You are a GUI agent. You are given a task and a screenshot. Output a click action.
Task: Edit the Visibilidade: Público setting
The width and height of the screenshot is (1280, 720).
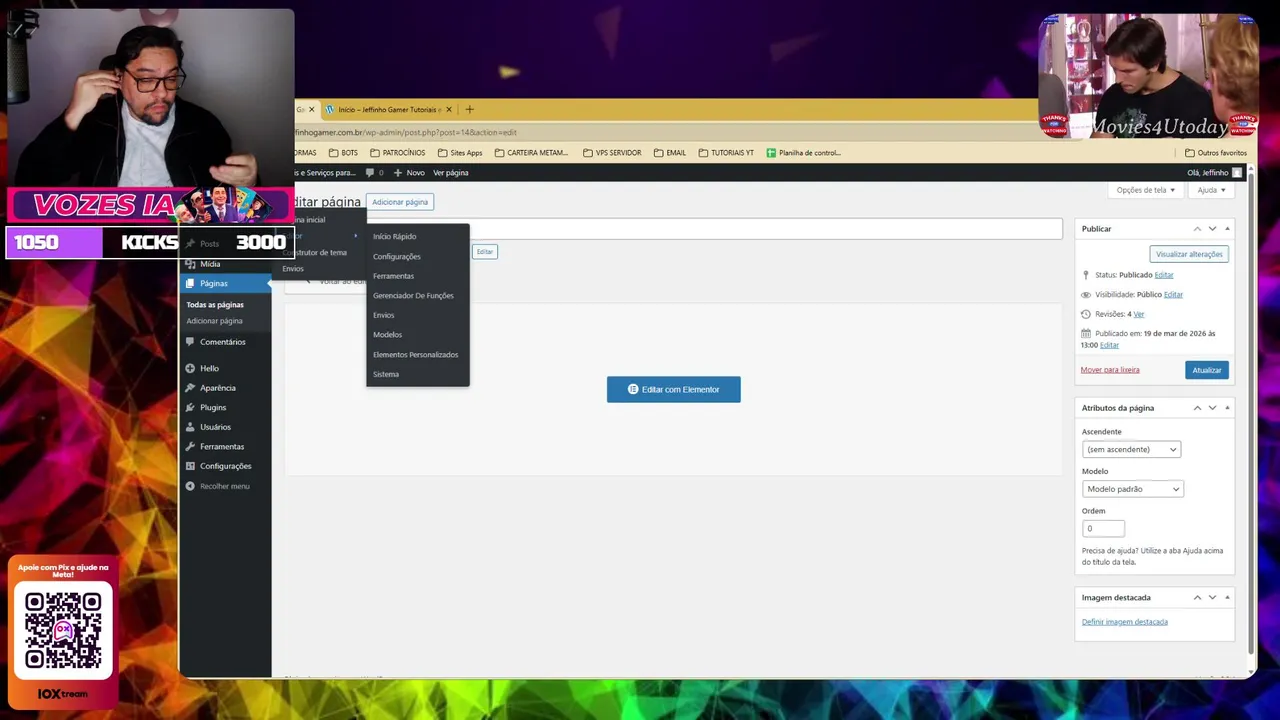(x=1173, y=295)
